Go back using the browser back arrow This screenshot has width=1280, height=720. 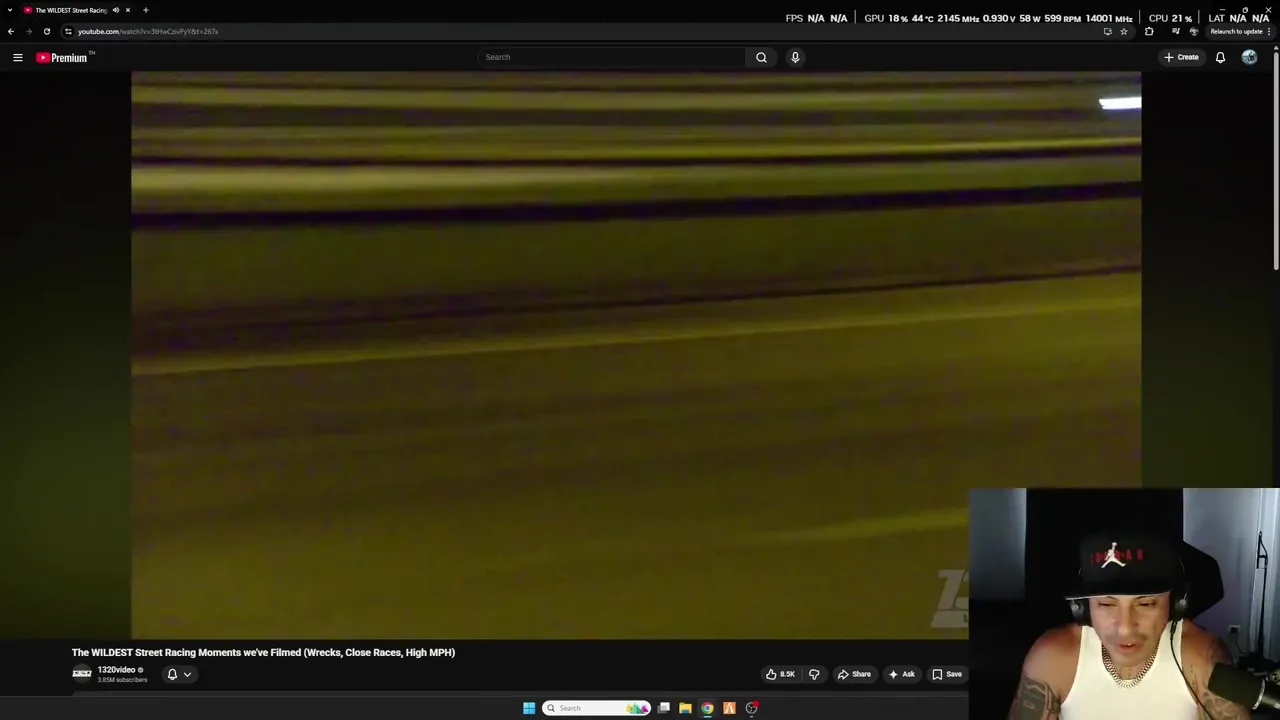point(11,31)
